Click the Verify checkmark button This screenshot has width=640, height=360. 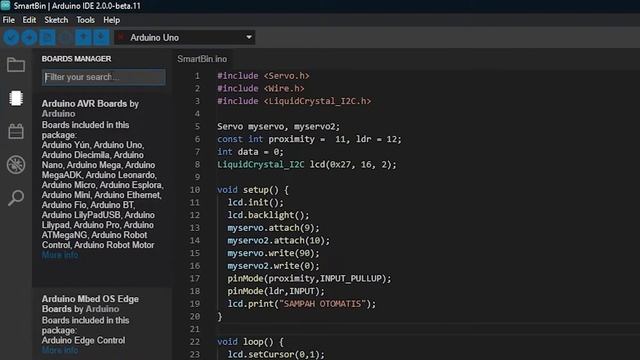(x=11, y=38)
